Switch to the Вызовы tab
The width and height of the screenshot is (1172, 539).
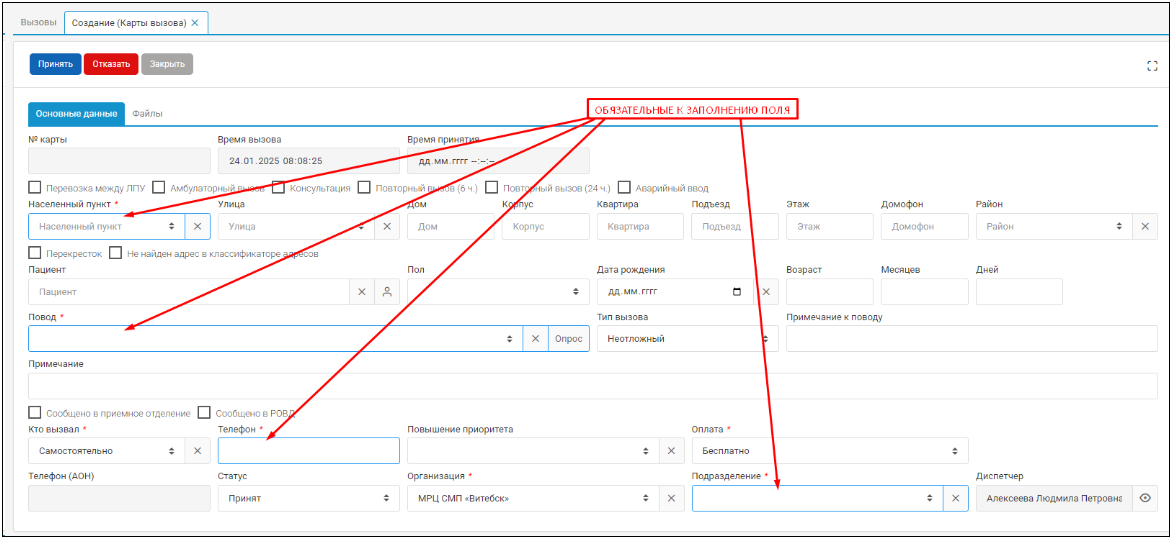pos(39,22)
